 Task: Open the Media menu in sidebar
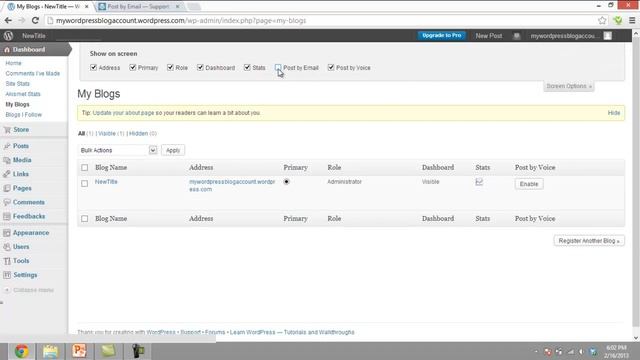click(22, 160)
